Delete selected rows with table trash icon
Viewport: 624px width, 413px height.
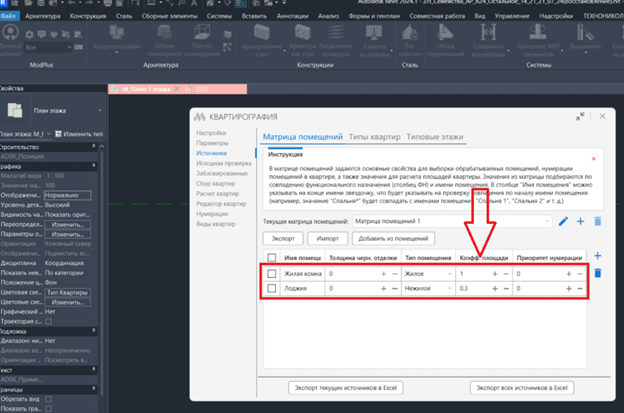pyautogui.click(x=598, y=273)
